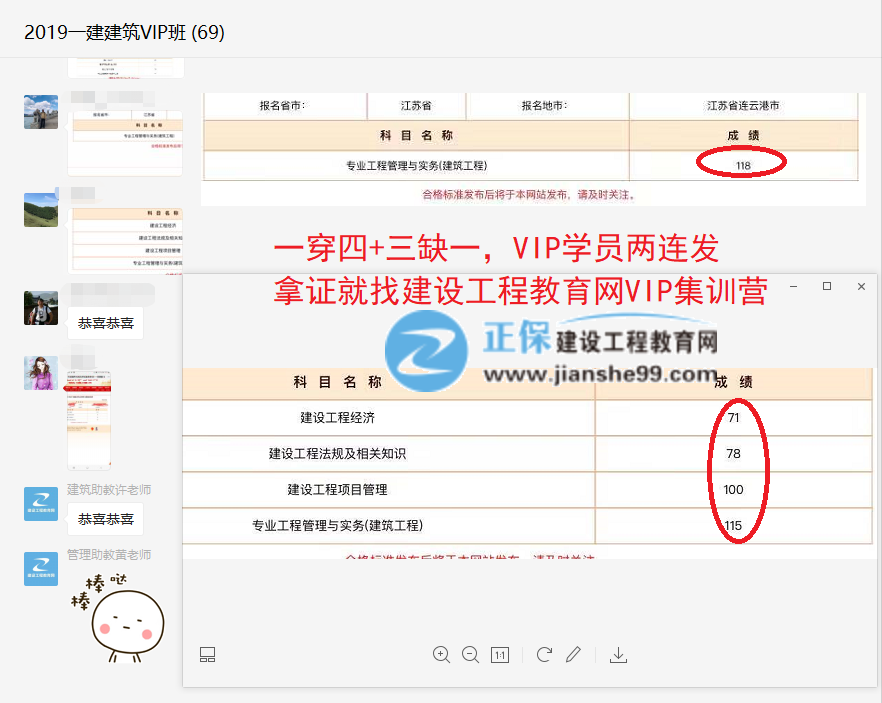Image resolution: width=882 pixels, height=703 pixels.
Task: Zoom out using the magnifier minus icon
Action: coord(470,655)
